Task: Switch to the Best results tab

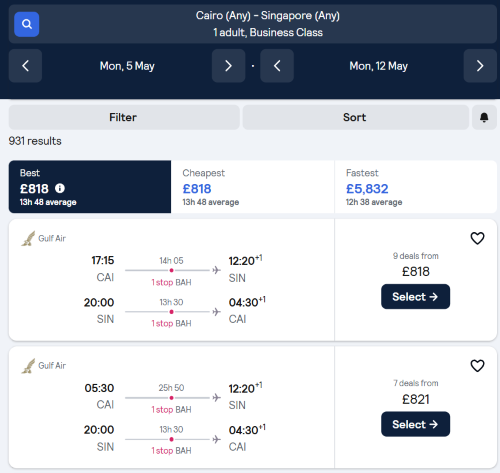Action: pos(90,187)
